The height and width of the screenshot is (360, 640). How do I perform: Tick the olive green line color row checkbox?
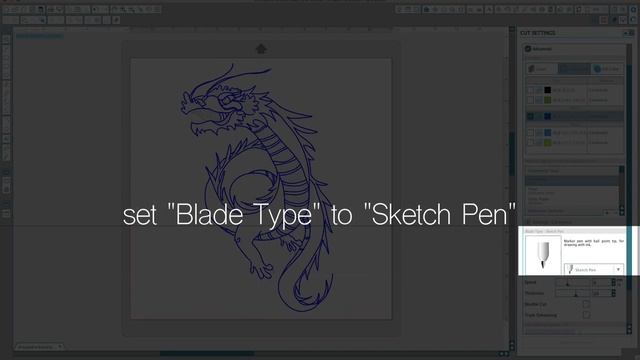[x=530, y=100]
